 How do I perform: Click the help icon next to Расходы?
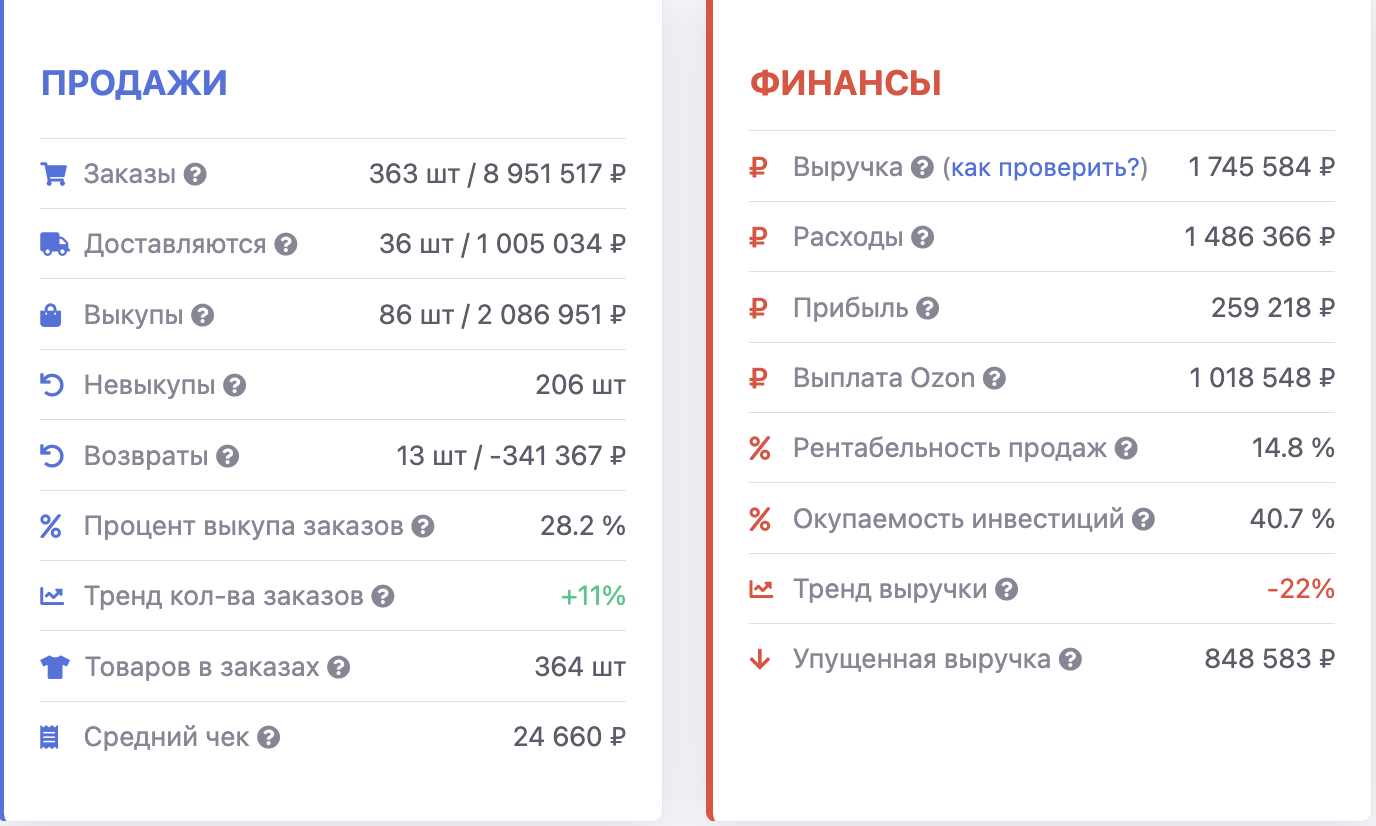[923, 238]
